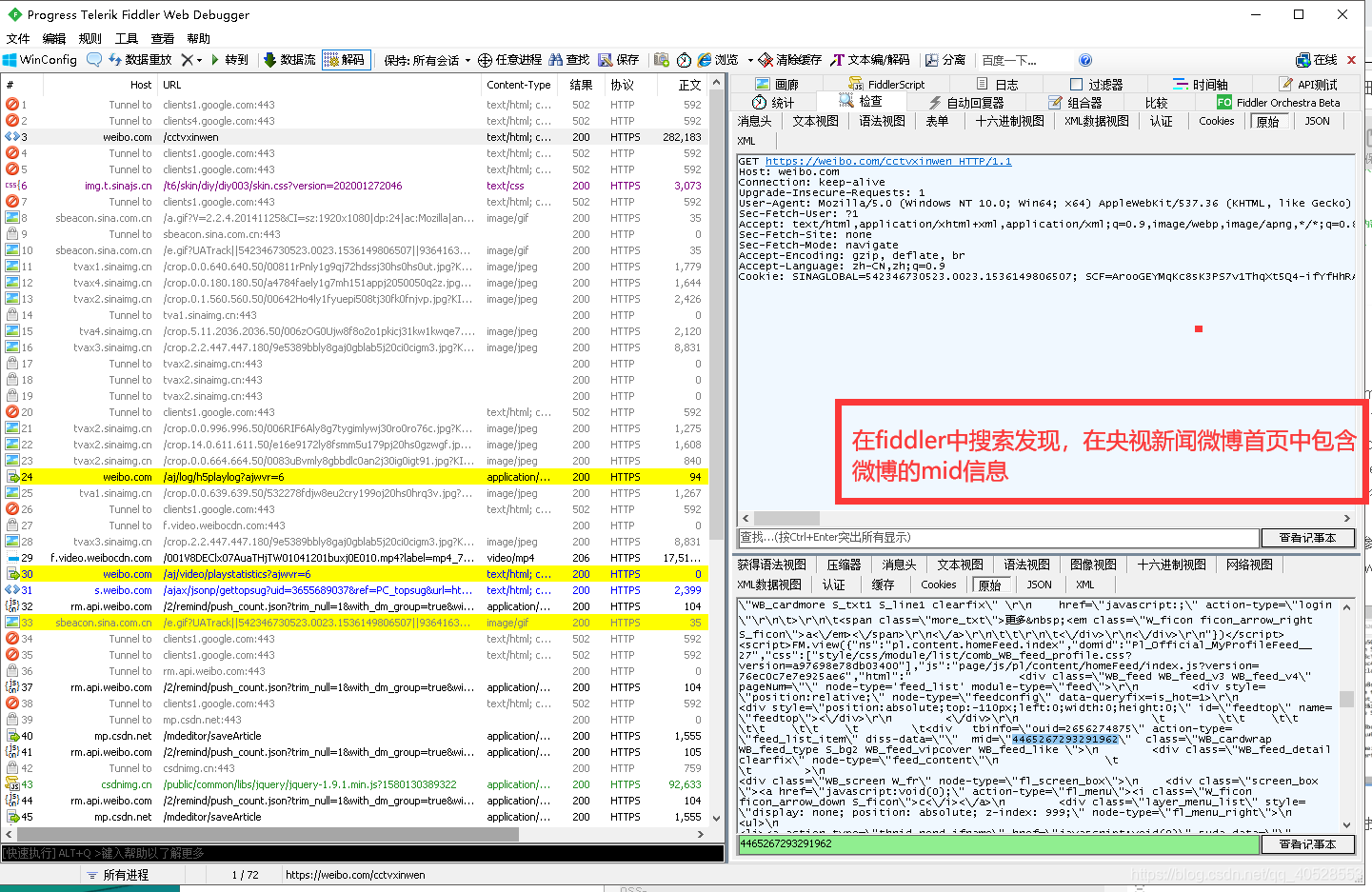Image resolution: width=1372 pixels, height=892 pixels.
Task: Click response 查看记事本 button
Action: click(1307, 844)
